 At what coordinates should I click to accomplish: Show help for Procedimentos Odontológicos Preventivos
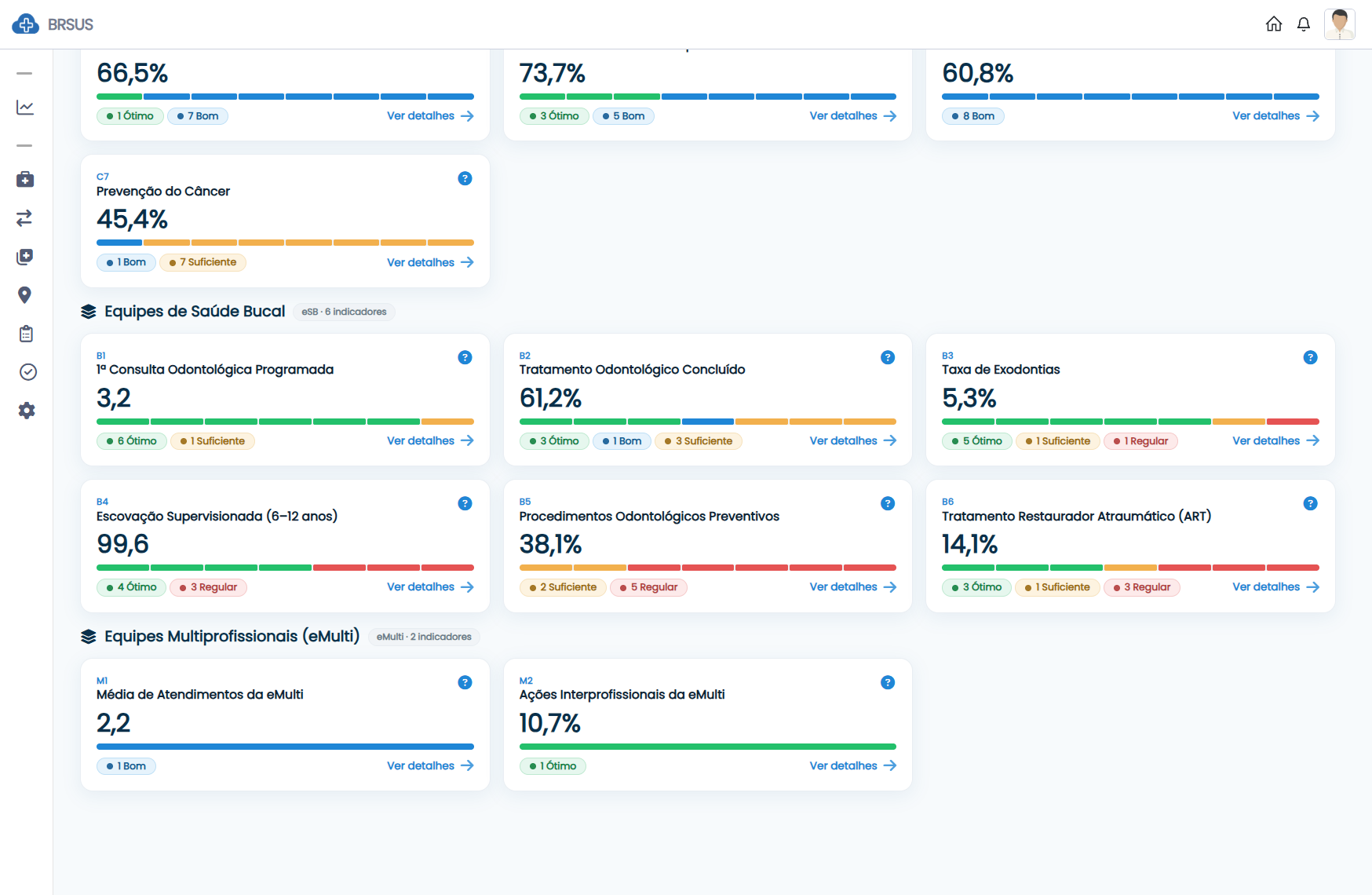coord(888,503)
